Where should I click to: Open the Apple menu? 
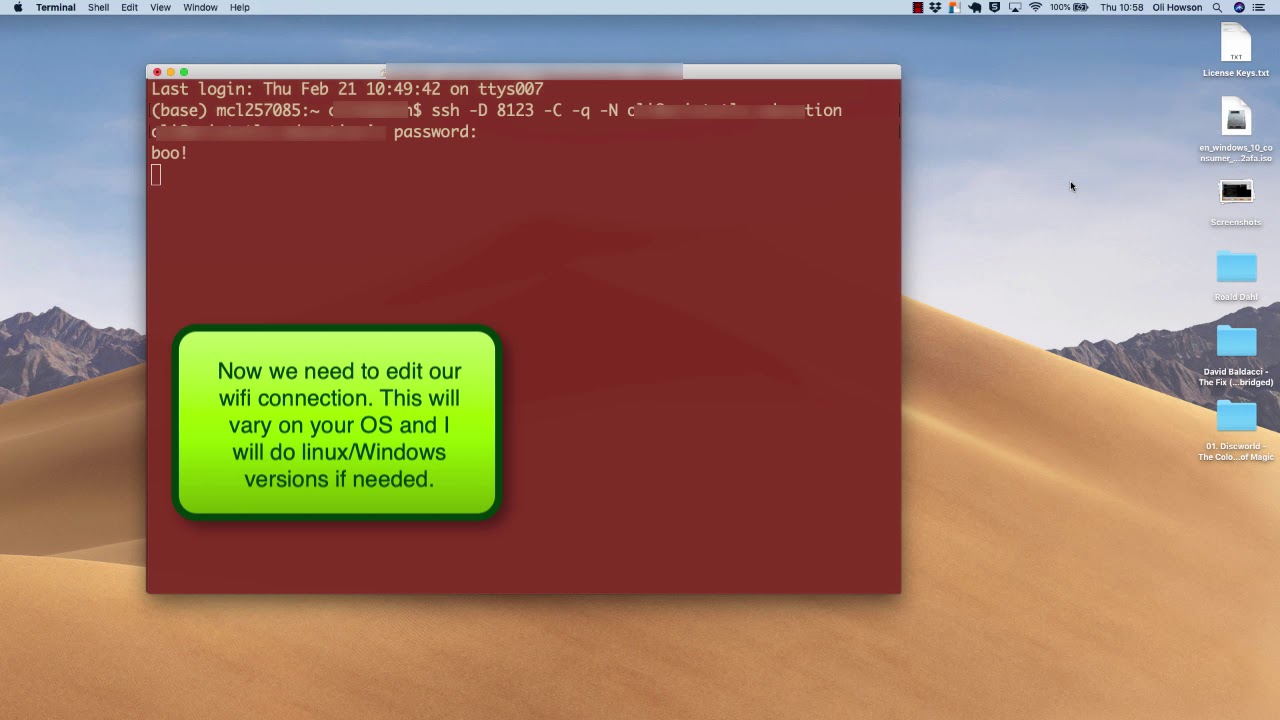pyautogui.click(x=17, y=7)
